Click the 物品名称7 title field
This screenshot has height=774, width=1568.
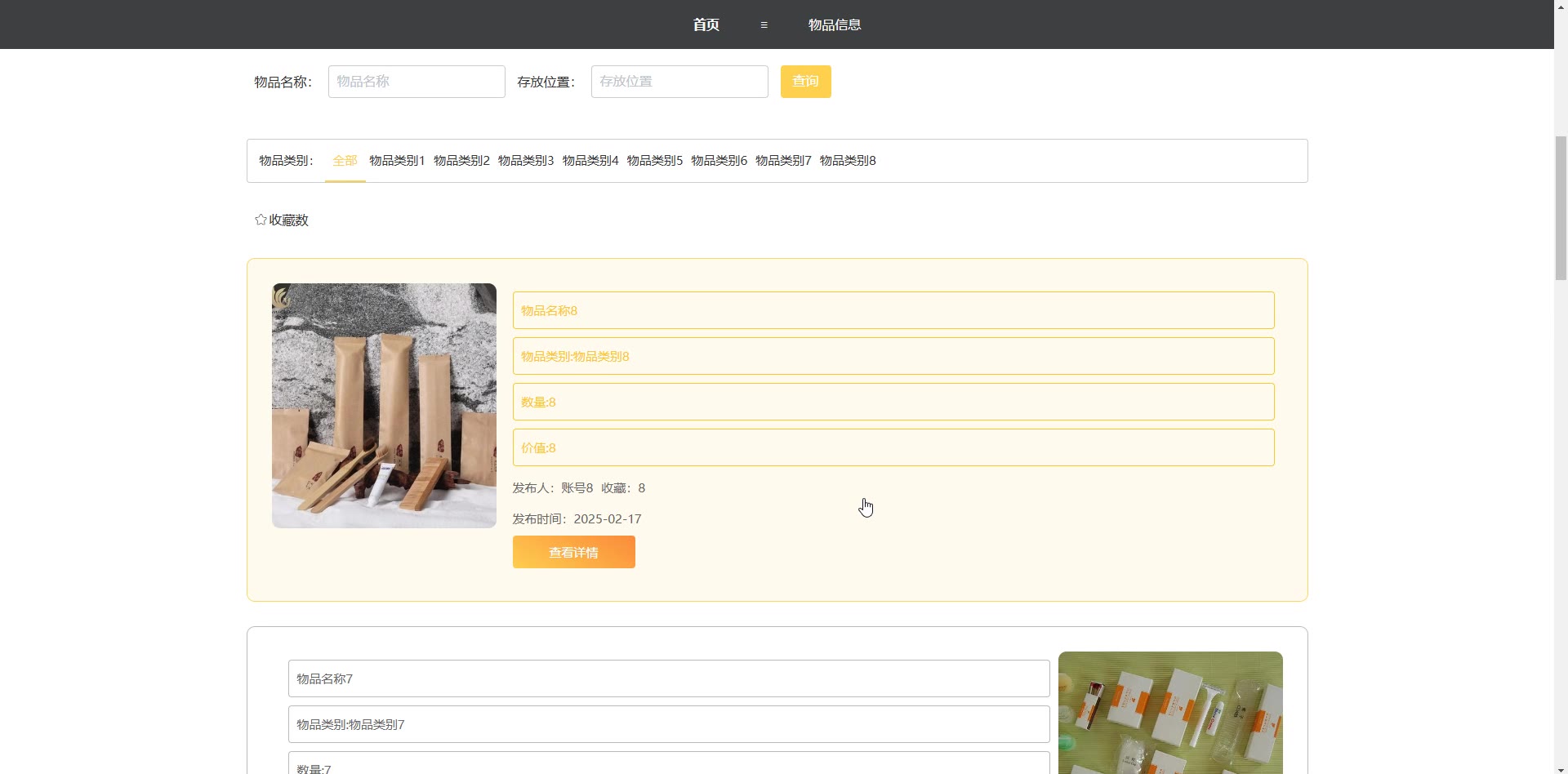tap(668, 678)
